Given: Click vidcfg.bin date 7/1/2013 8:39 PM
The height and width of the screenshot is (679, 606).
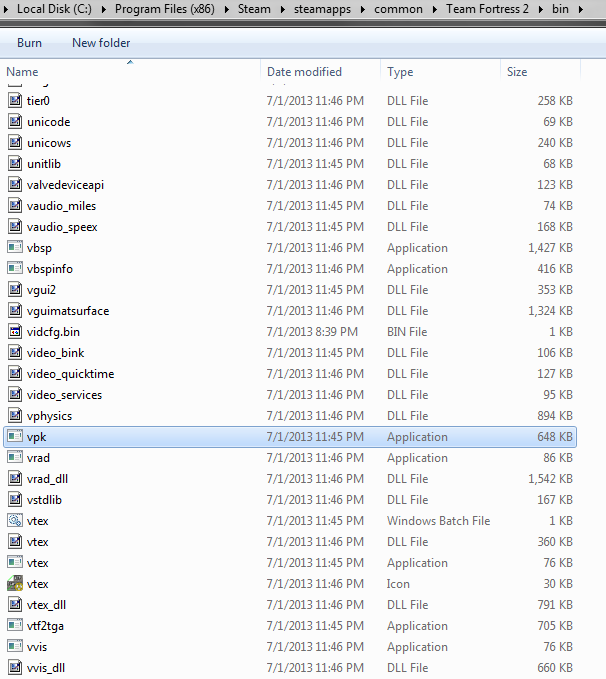Looking at the screenshot, I should (312, 332).
